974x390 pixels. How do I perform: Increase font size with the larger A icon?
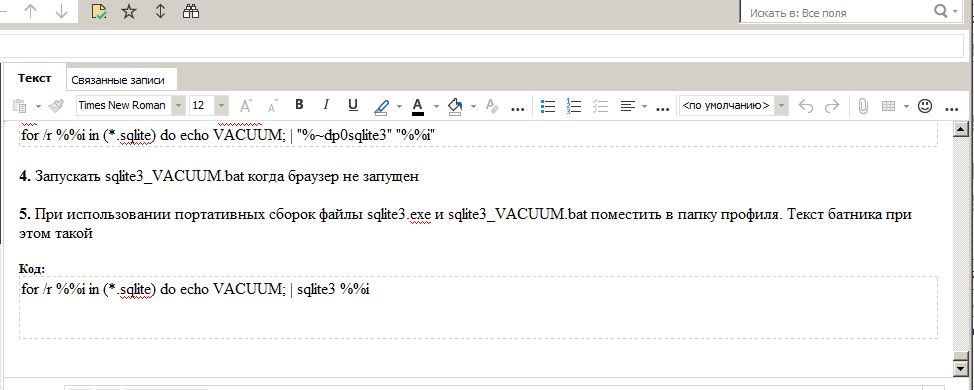tap(246, 106)
